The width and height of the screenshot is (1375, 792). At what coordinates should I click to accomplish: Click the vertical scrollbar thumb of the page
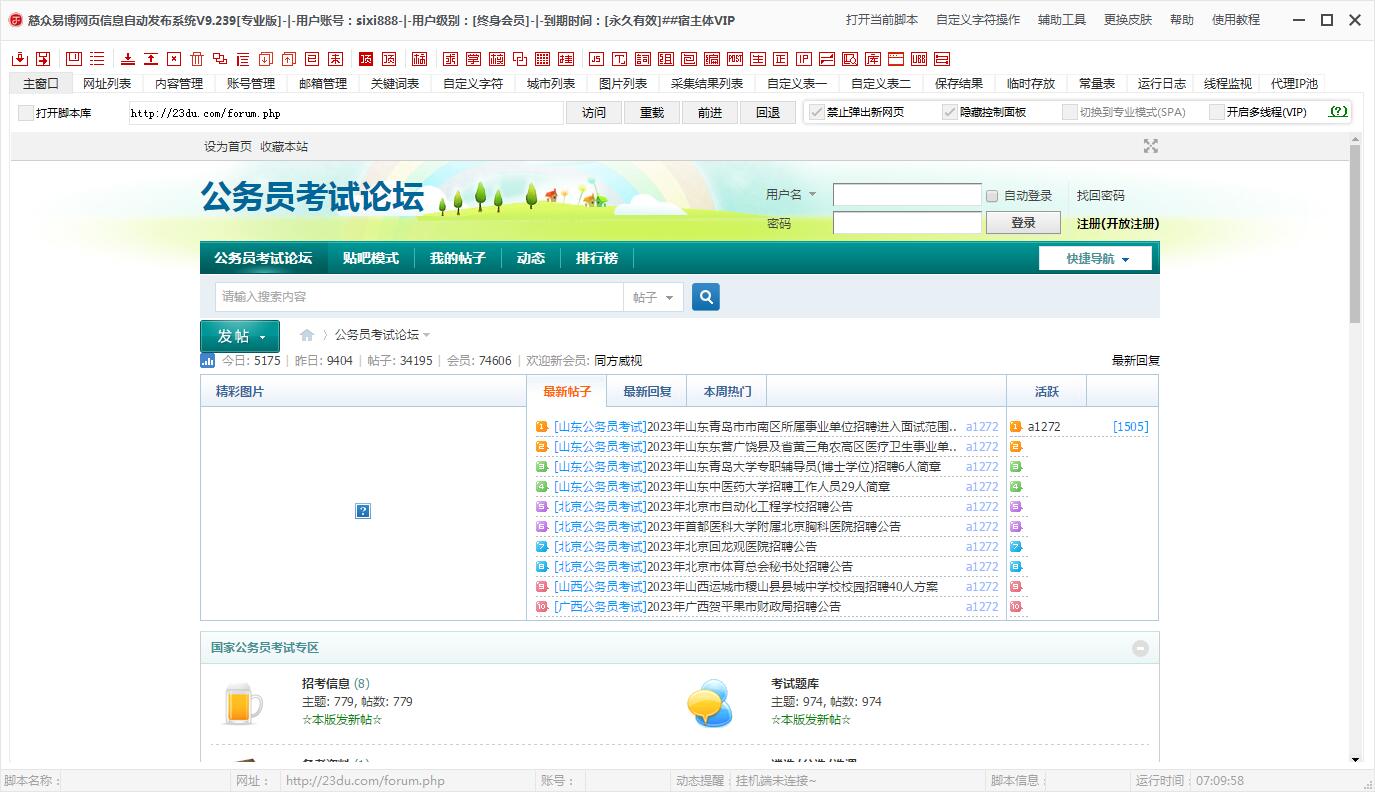click(x=1355, y=234)
